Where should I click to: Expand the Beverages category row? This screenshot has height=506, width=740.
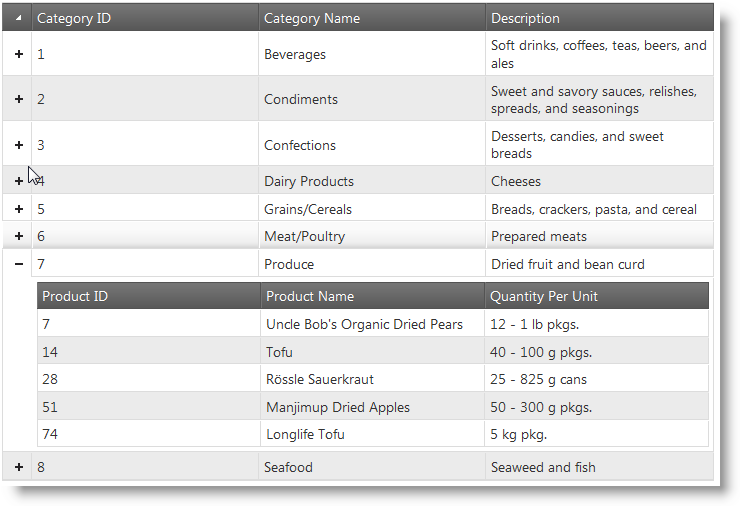[x=19, y=54]
